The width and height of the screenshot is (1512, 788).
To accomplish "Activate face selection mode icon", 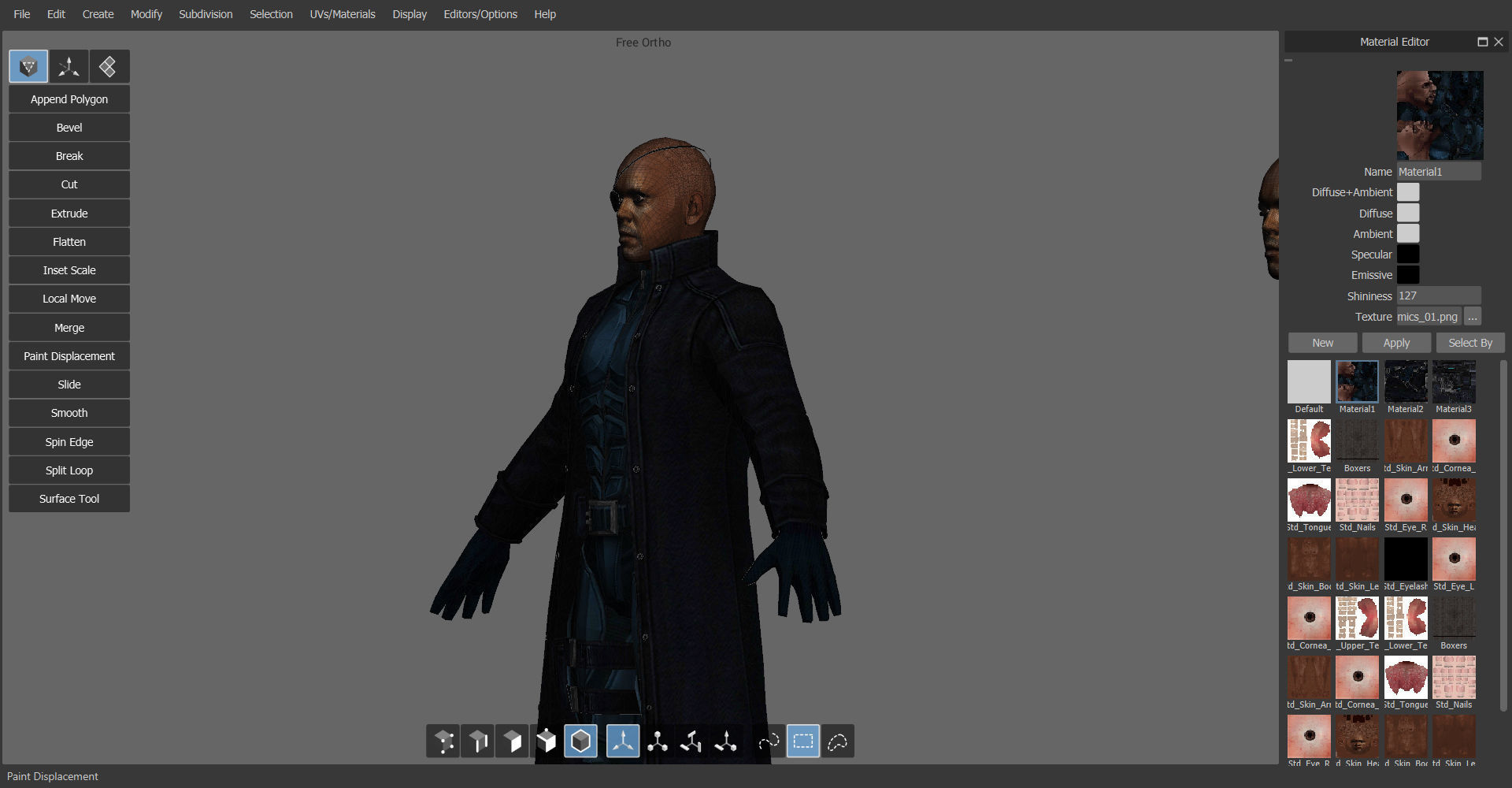I will [x=512, y=742].
